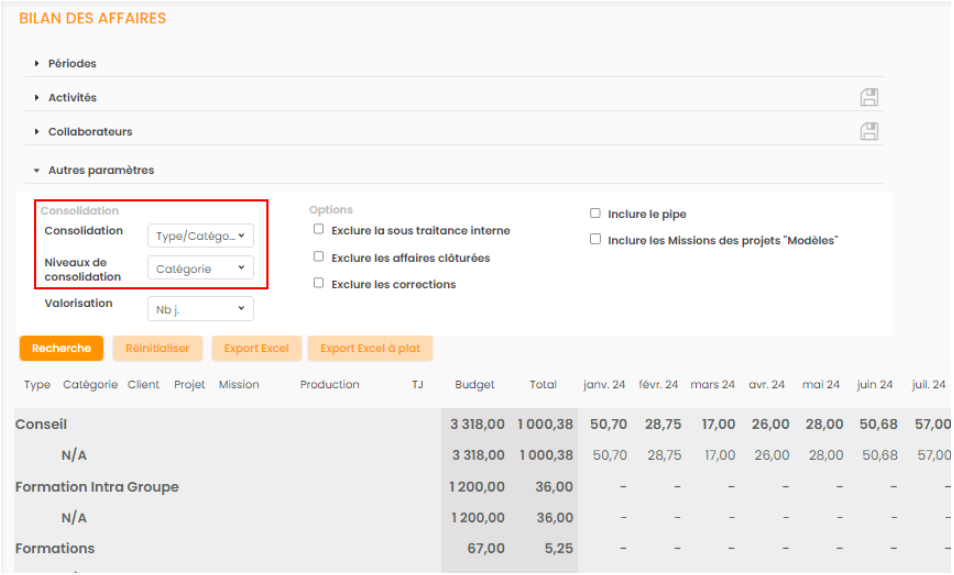This screenshot has width=954, height=575.
Task: Click the Export Excel button
Action: coord(256,349)
